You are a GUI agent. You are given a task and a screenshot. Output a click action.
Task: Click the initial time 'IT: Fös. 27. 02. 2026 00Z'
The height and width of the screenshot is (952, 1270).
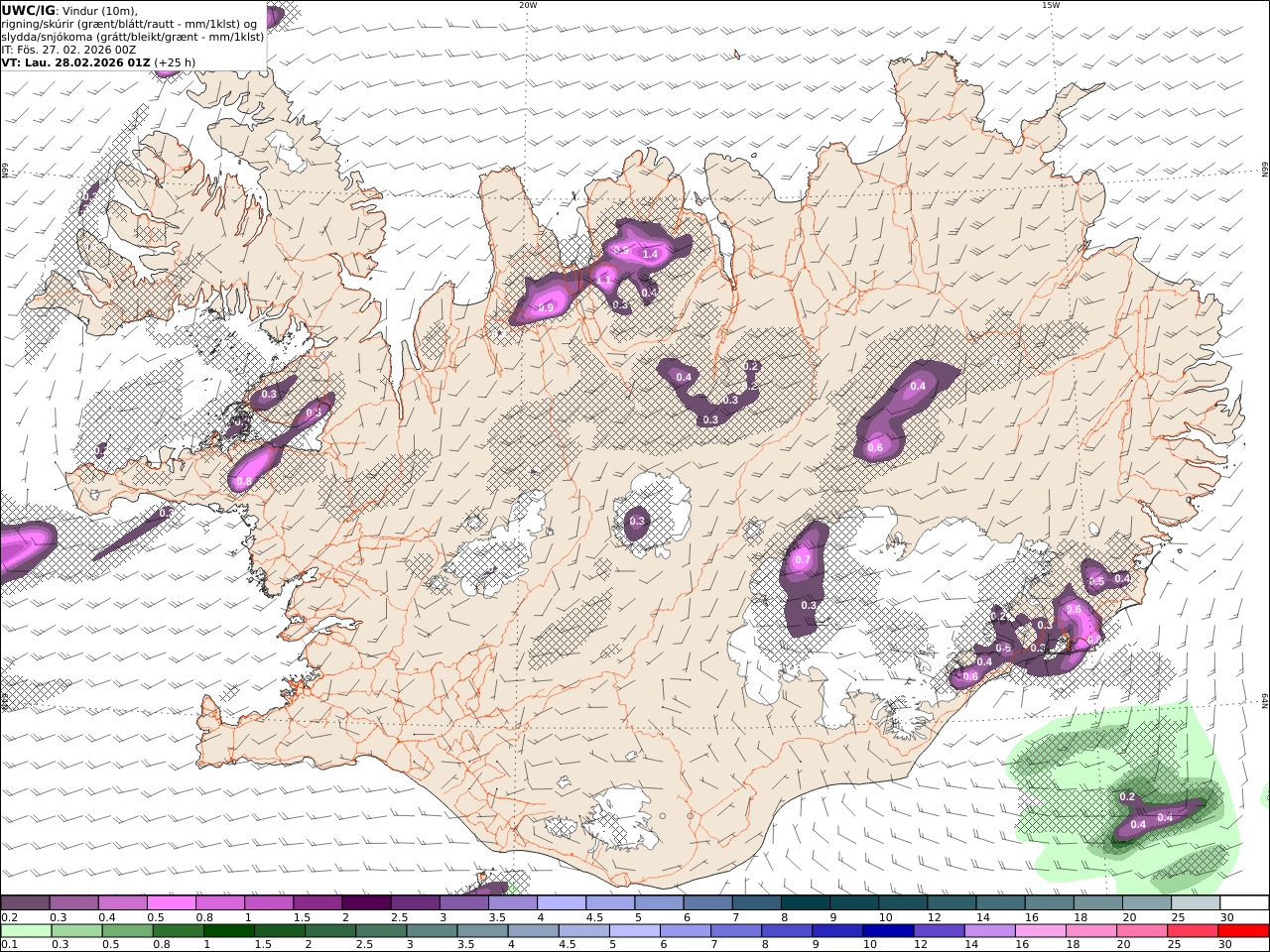pos(69,50)
